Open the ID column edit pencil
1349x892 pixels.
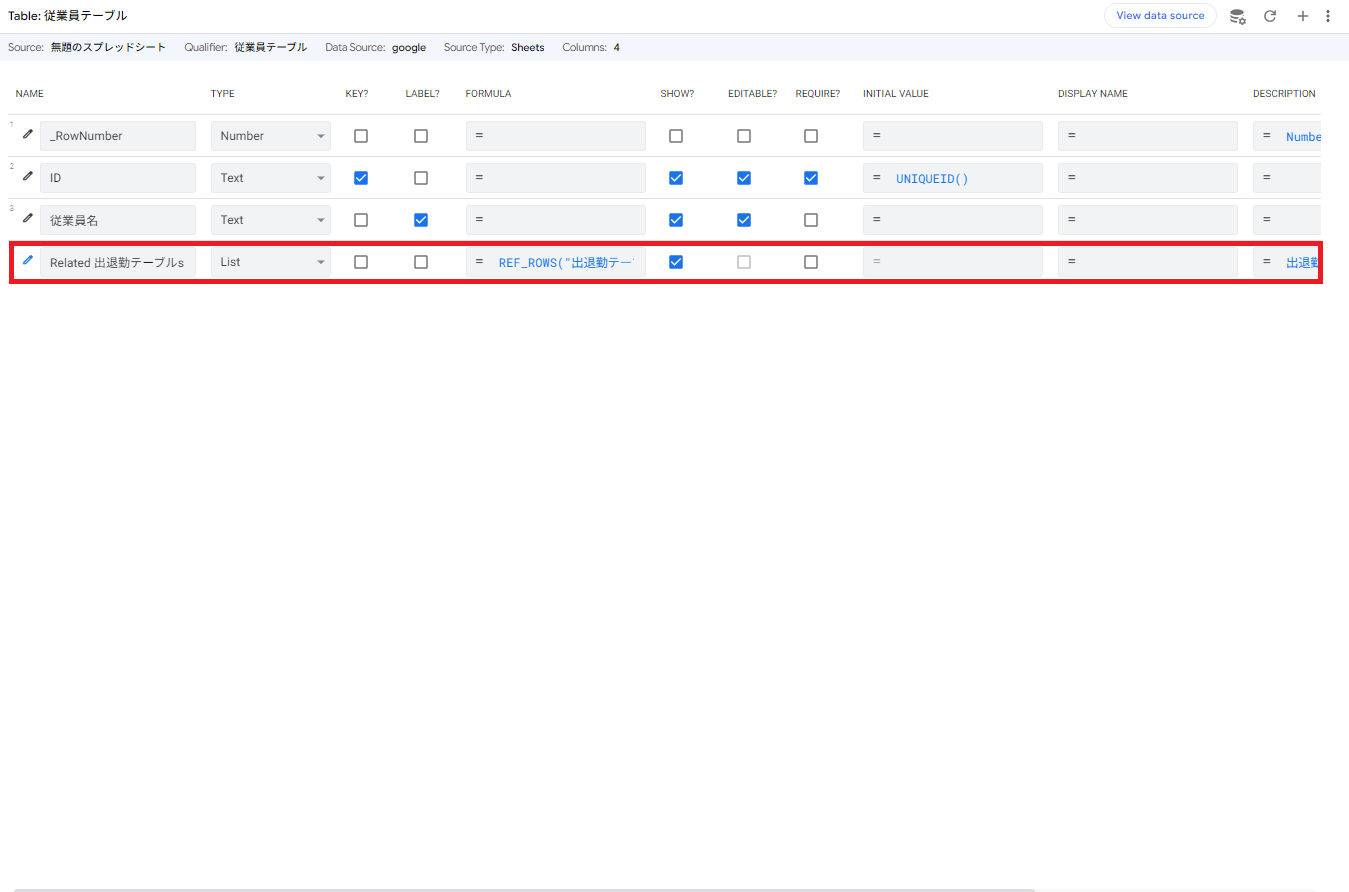28,176
